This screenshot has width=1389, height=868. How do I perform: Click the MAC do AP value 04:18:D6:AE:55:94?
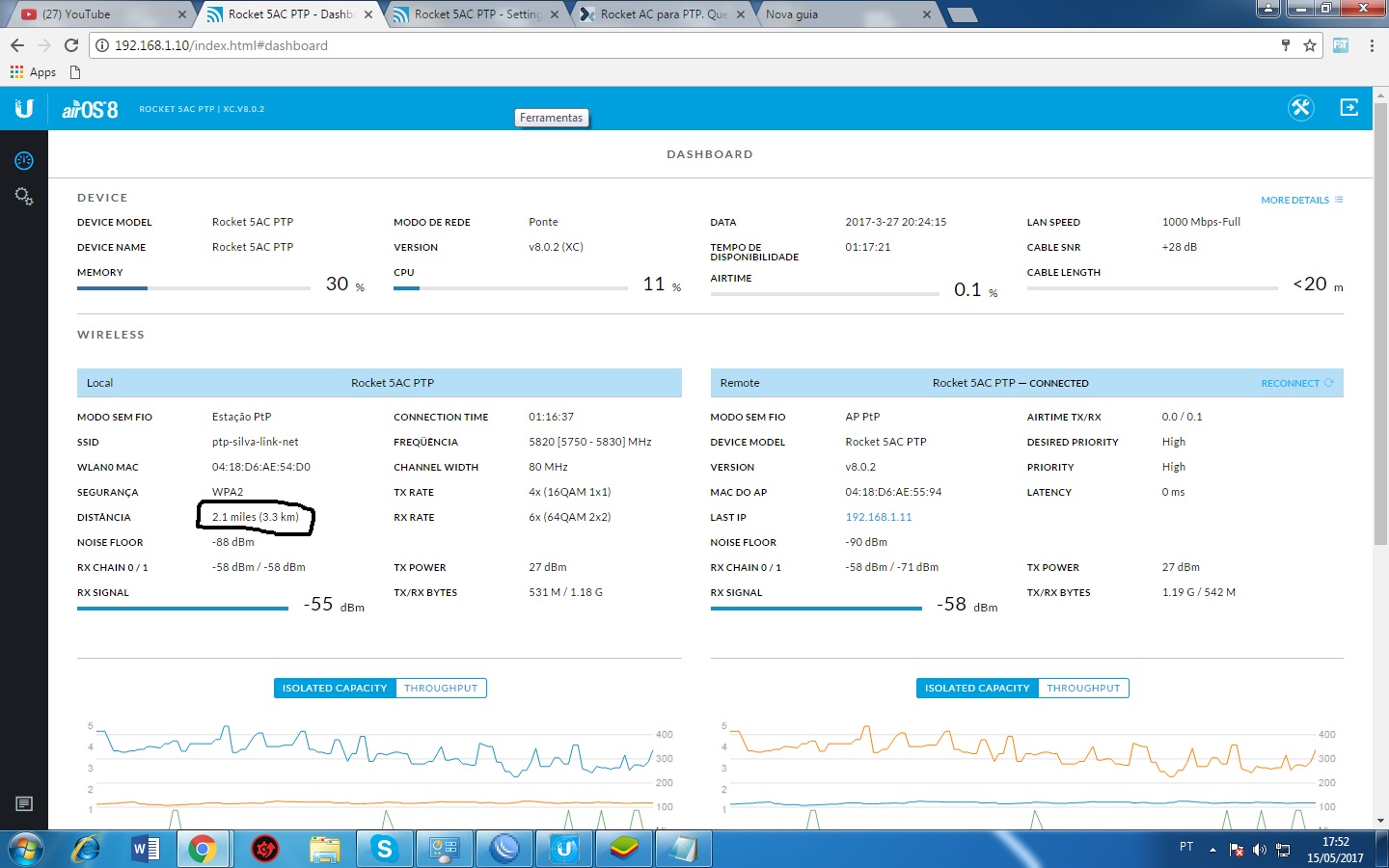893,492
